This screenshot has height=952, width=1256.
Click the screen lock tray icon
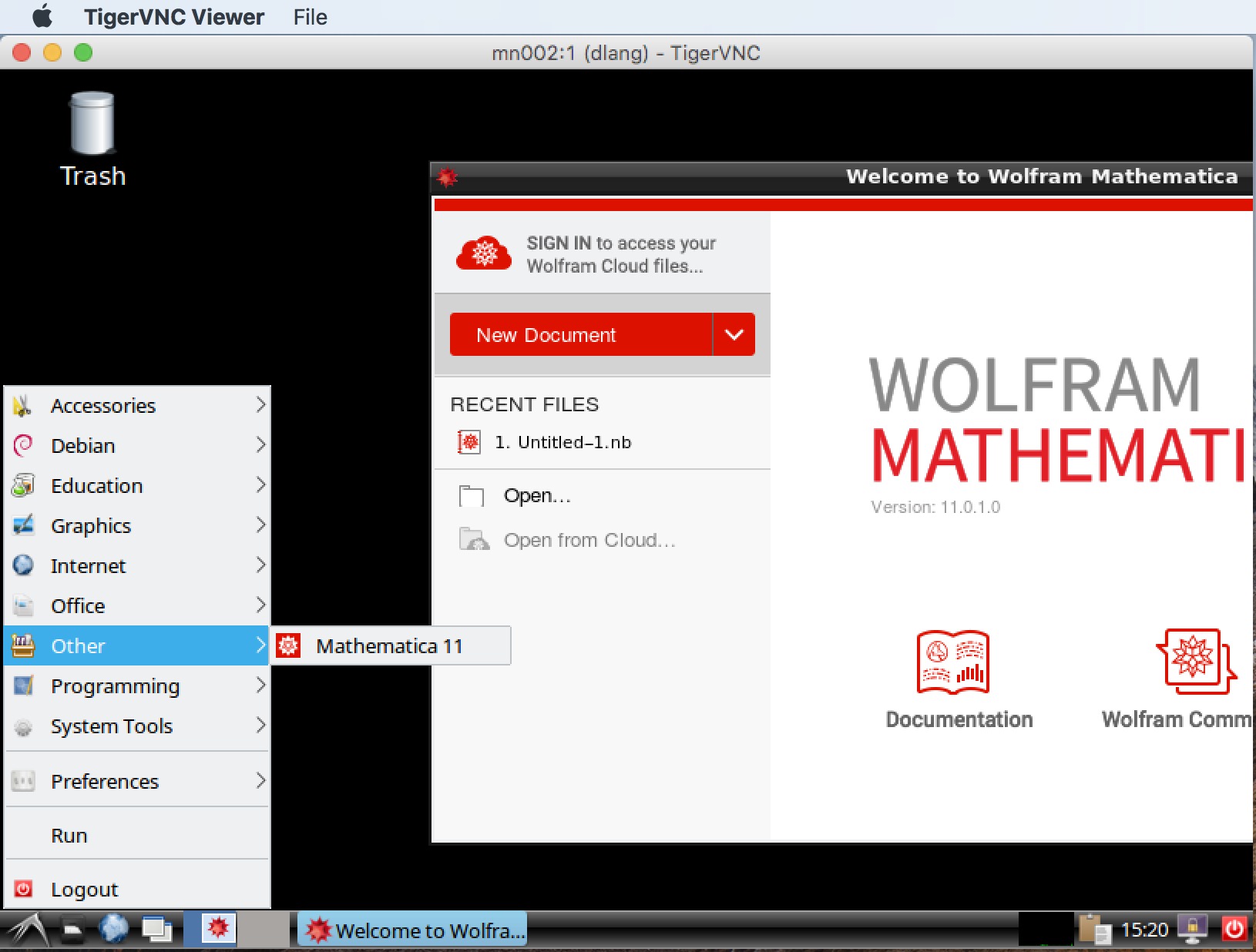(x=1193, y=930)
